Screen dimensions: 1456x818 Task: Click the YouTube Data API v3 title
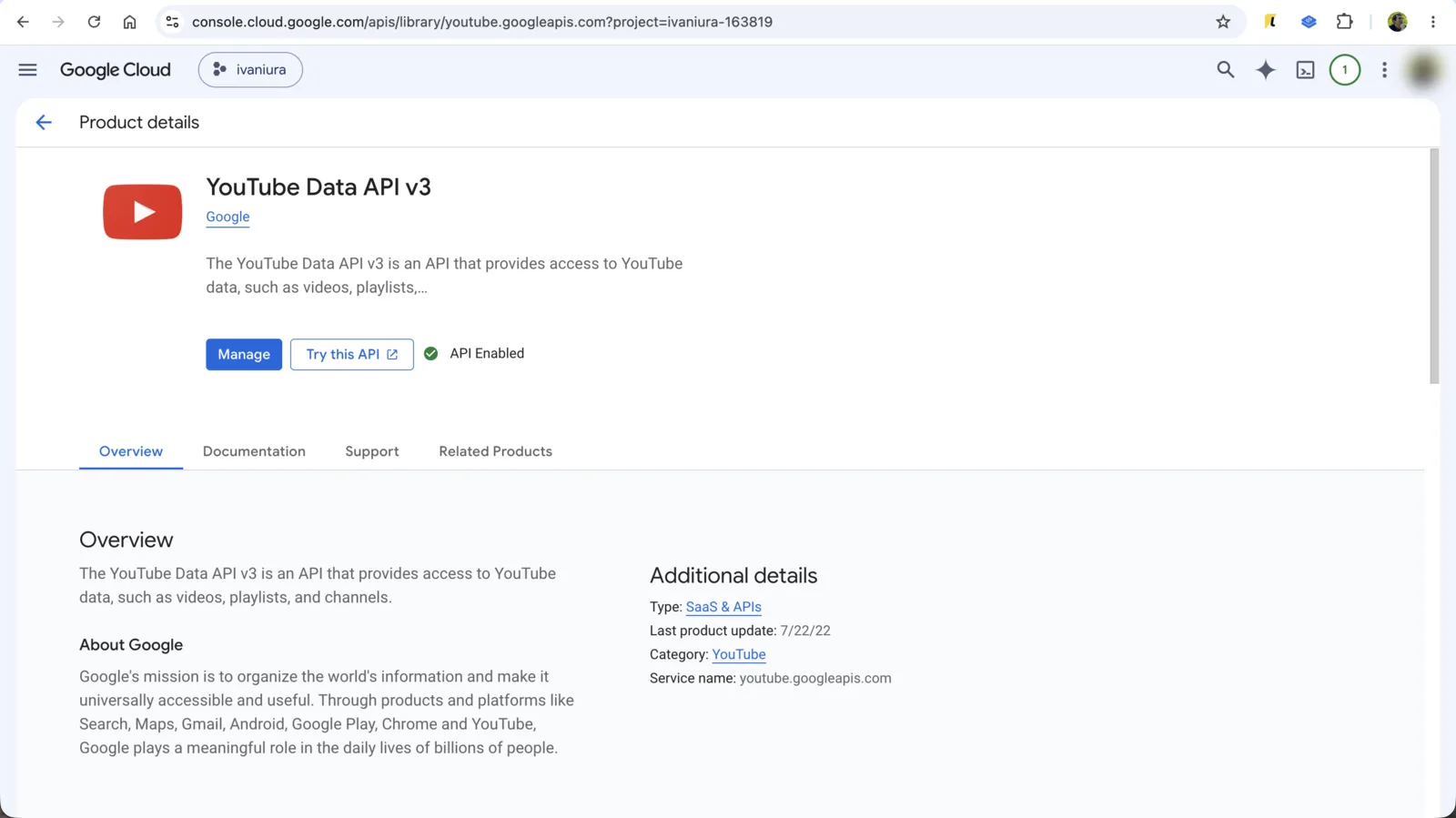pyautogui.click(x=318, y=187)
